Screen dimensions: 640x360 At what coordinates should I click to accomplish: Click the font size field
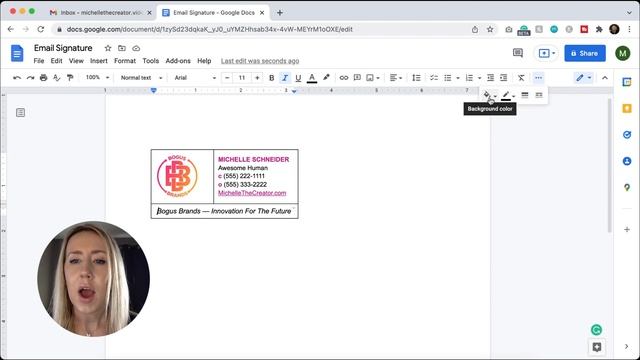pos(242,78)
